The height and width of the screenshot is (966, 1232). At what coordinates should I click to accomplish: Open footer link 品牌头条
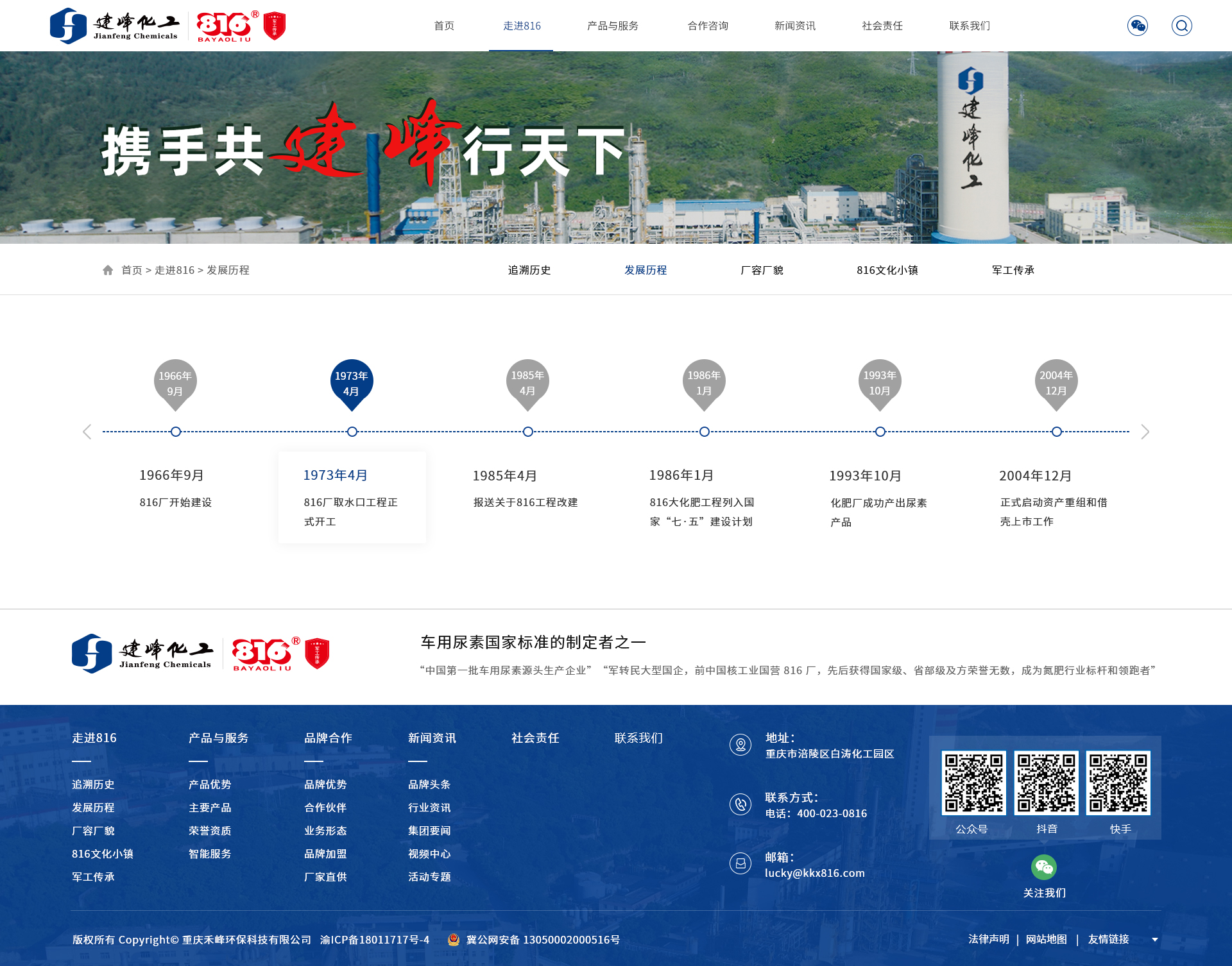click(429, 784)
